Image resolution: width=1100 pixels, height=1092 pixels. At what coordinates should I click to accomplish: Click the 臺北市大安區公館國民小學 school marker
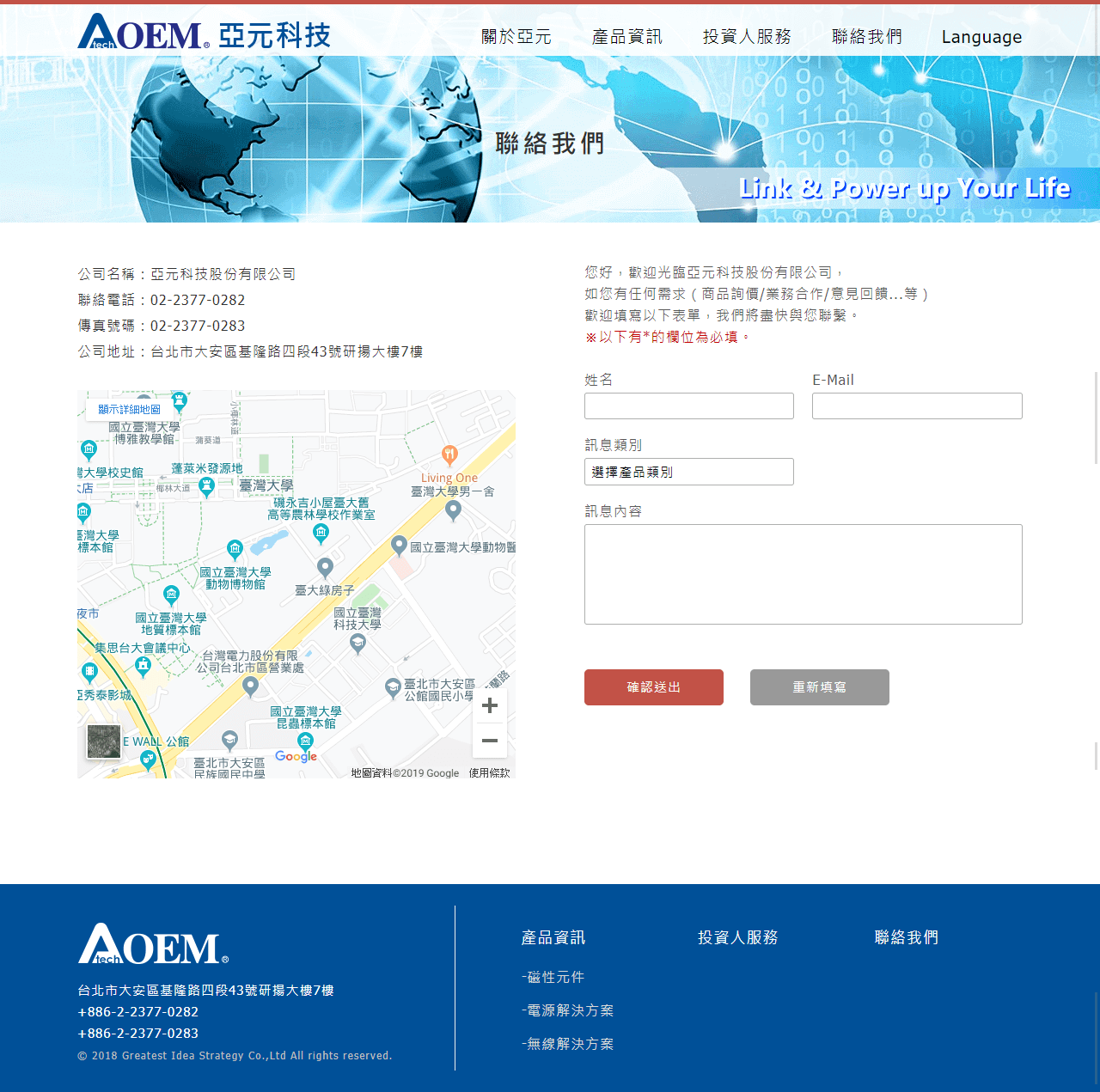click(393, 687)
